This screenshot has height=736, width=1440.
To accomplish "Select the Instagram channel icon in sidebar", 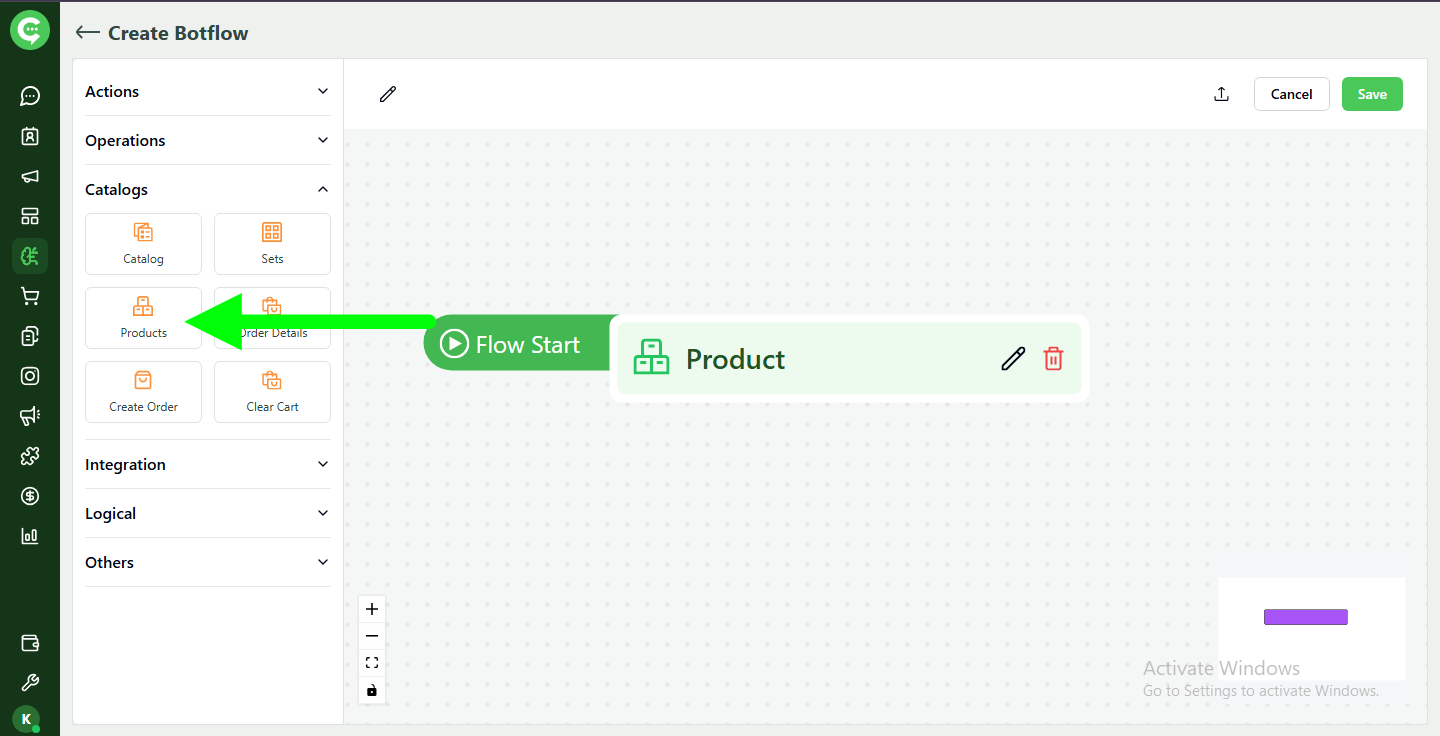I will pos(30,376).
